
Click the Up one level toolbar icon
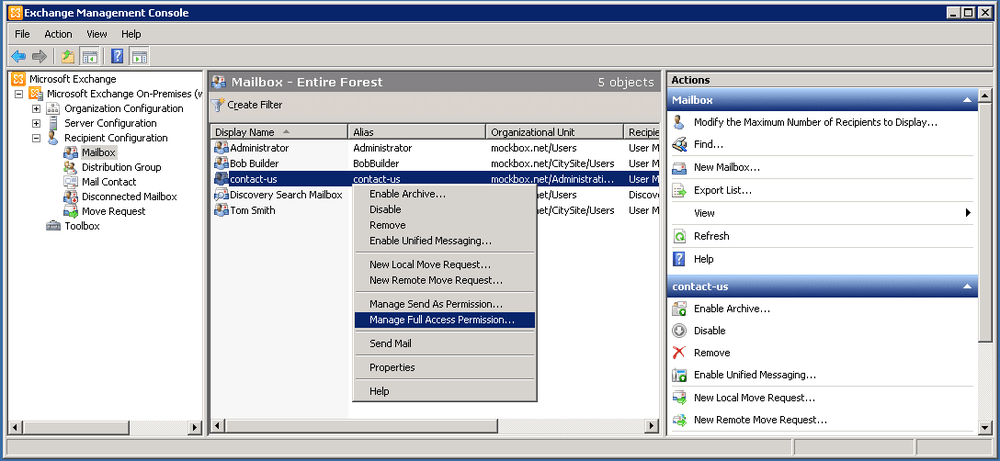pyautogui.click(x=68, y=56)
